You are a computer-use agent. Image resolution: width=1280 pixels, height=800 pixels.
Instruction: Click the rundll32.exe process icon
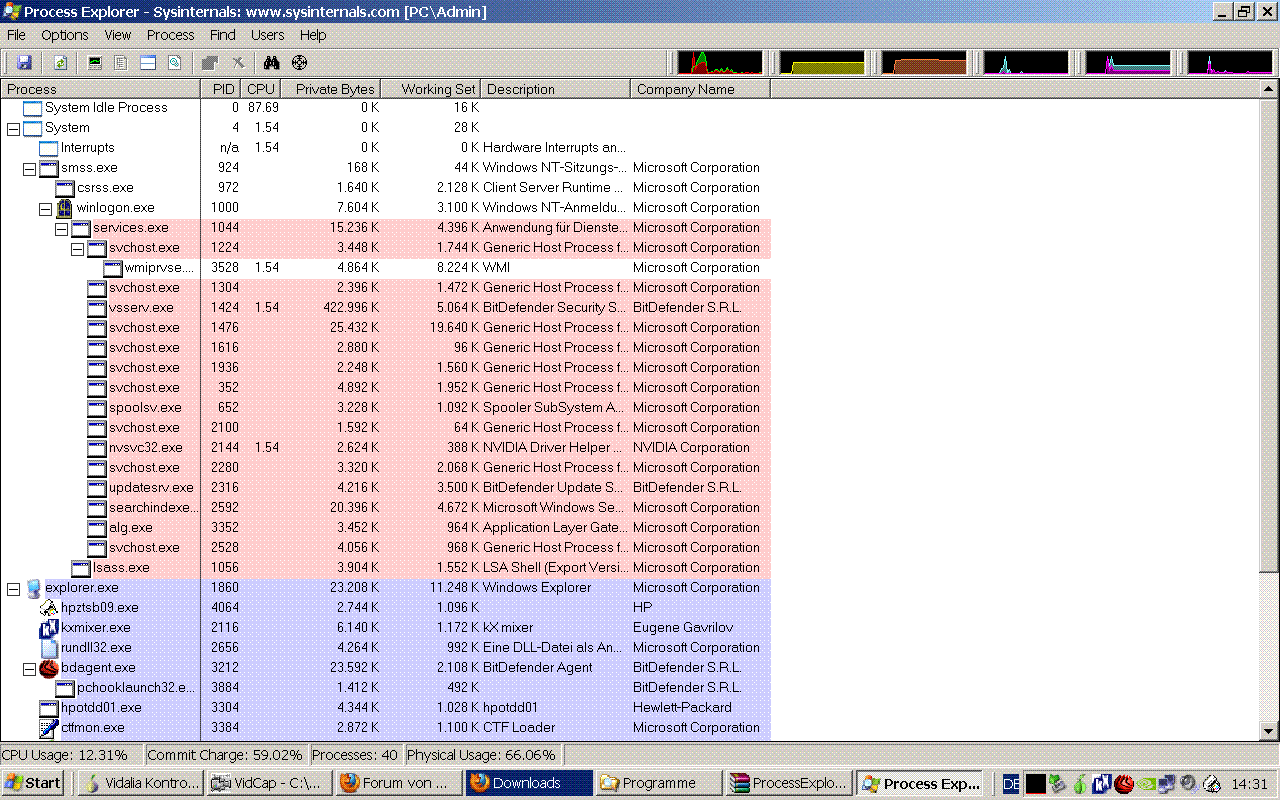[48, 647]
